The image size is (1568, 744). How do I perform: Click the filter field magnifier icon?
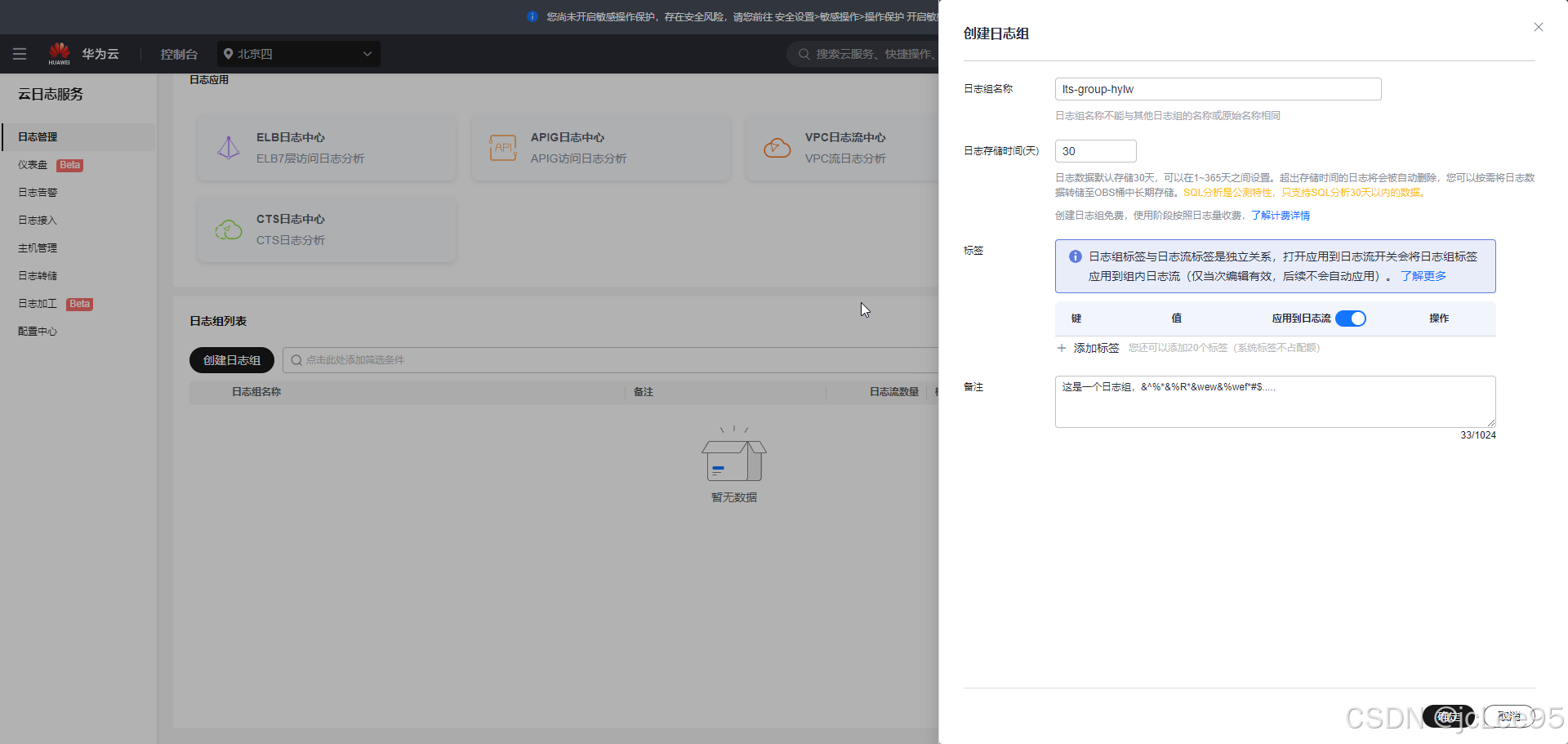[296, 360]
